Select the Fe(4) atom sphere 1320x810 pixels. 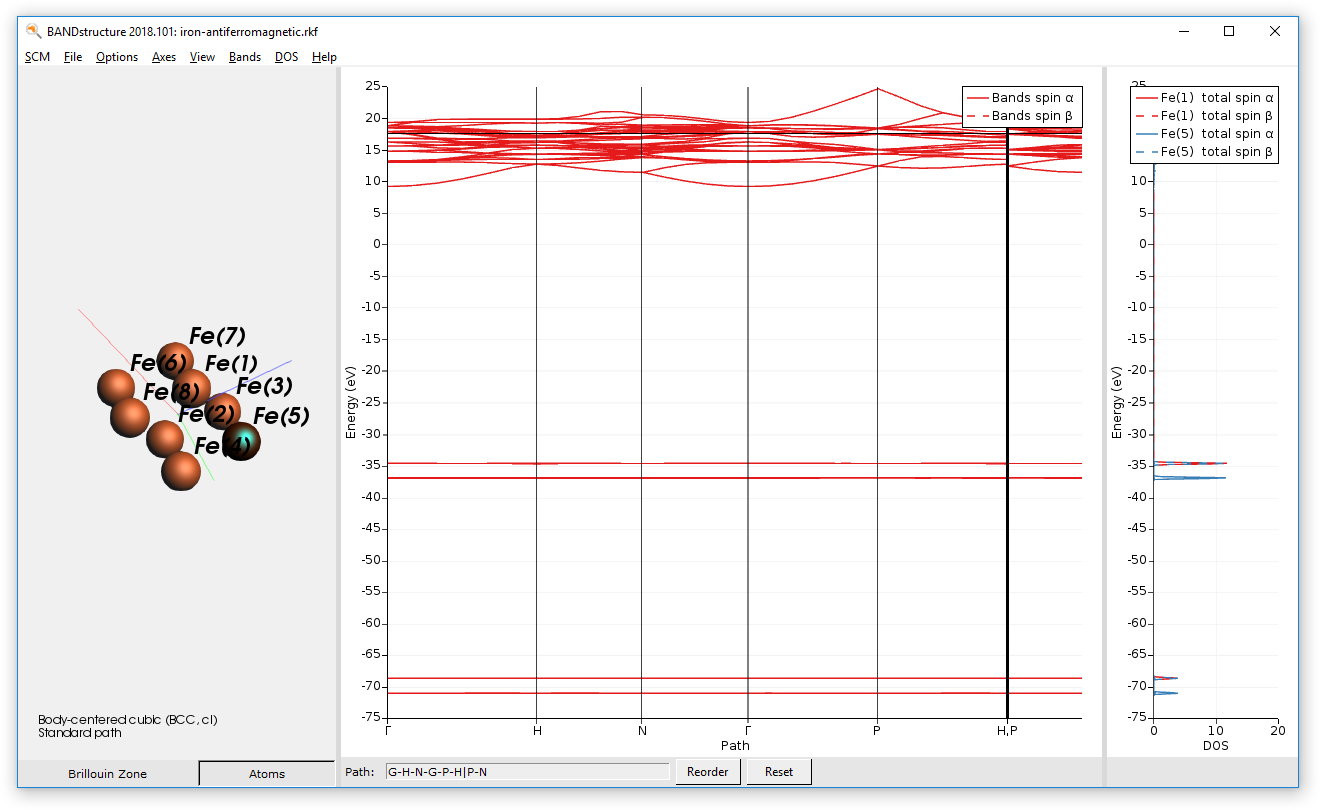243,441
